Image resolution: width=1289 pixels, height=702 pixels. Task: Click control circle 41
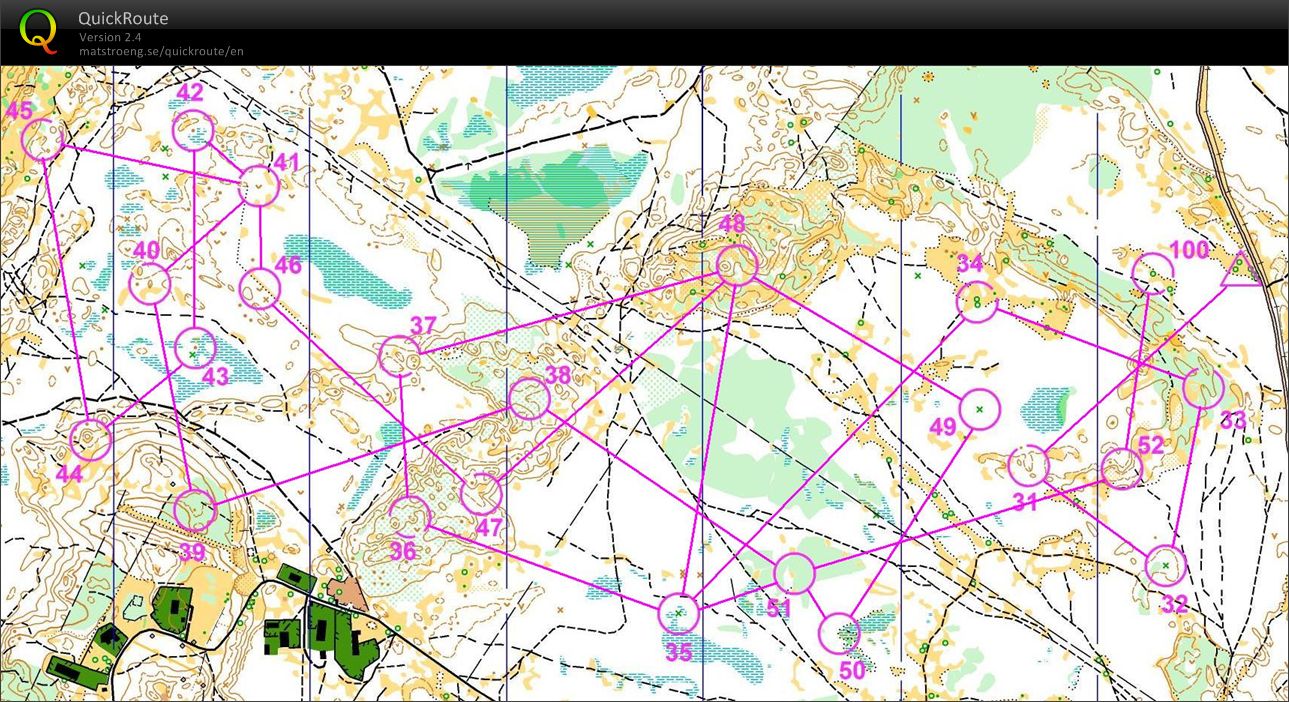(x=259, y=186)
